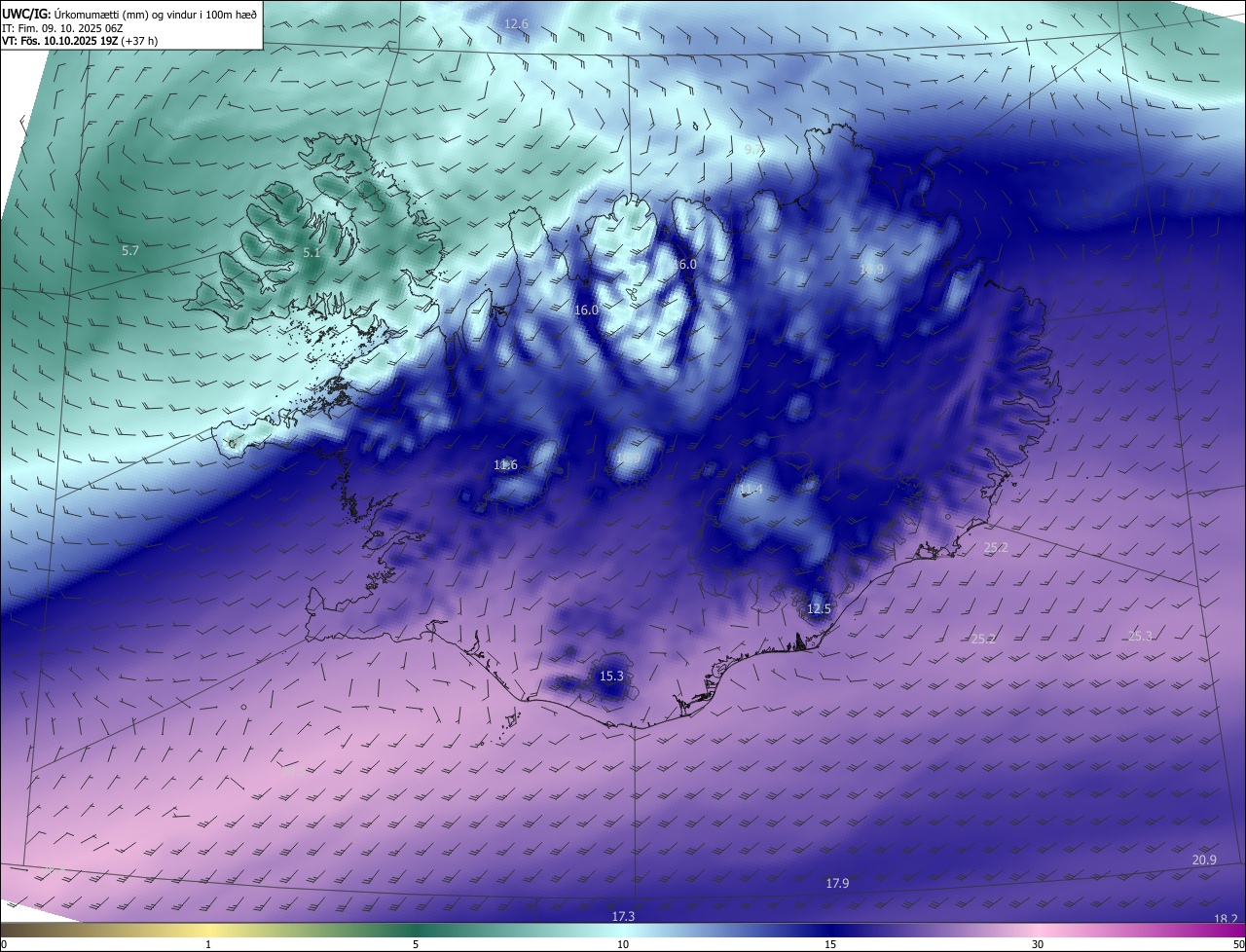Click the 25.3 value label on map
Screen dimensions: 1246x952
tap(1140, 637)
